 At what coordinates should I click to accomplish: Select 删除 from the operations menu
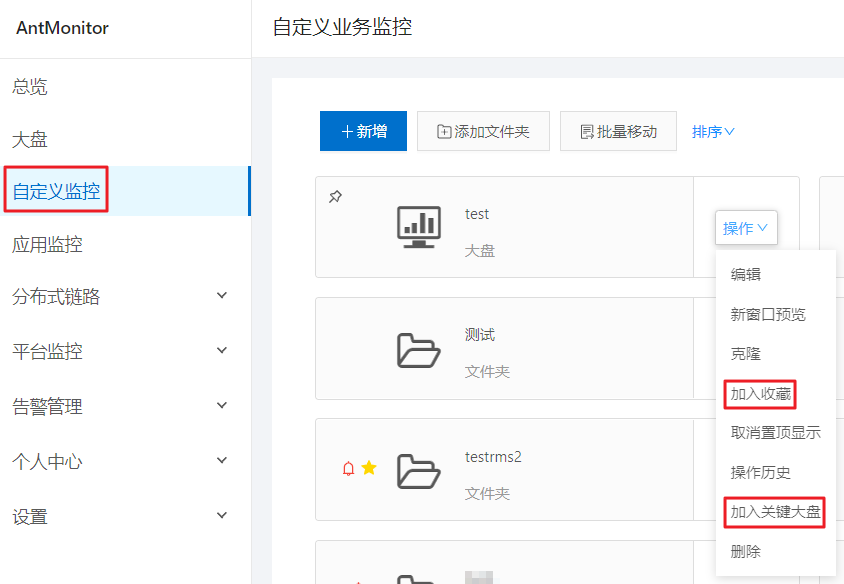tap(745, 551)
